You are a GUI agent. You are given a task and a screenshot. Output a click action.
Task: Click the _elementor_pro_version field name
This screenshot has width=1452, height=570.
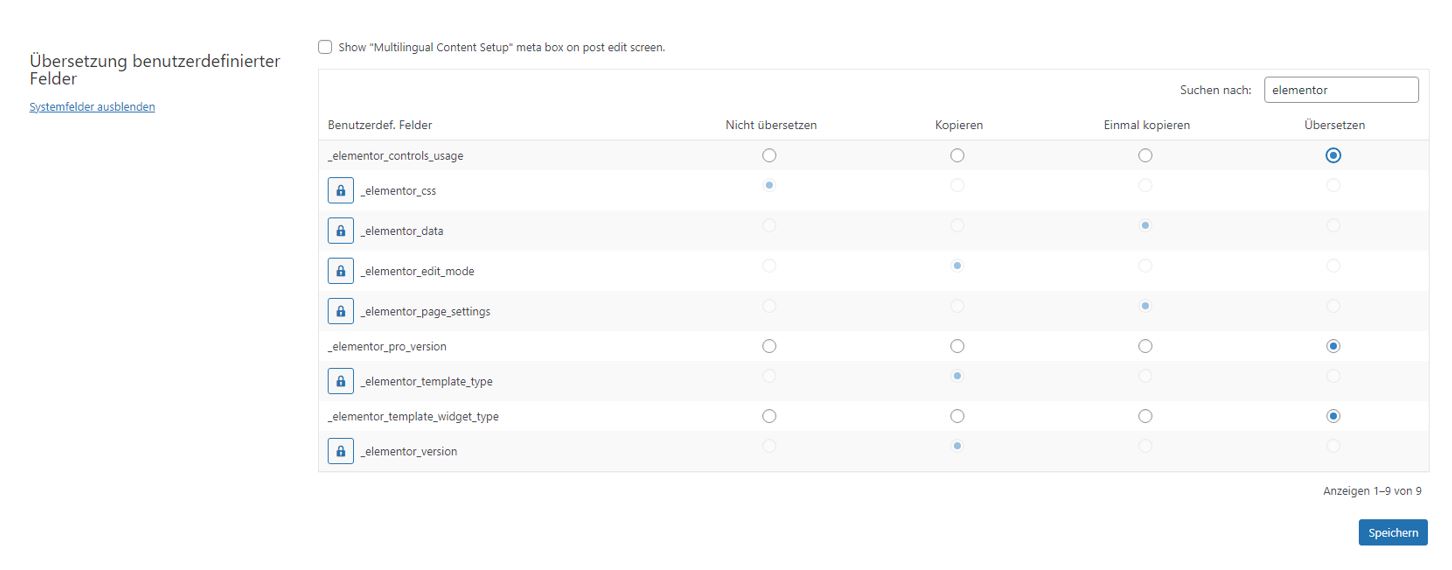(387, 346)
